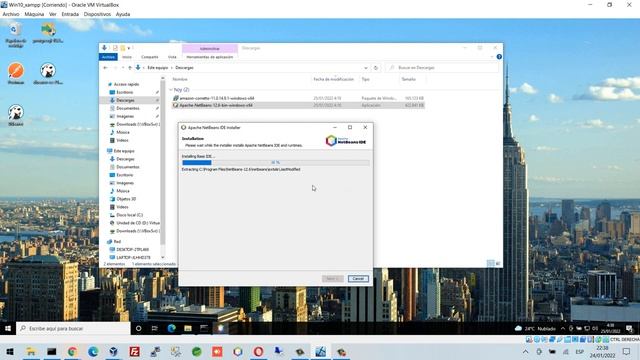
Task: Sort files by the Nombre column
Action: point(180,79)
